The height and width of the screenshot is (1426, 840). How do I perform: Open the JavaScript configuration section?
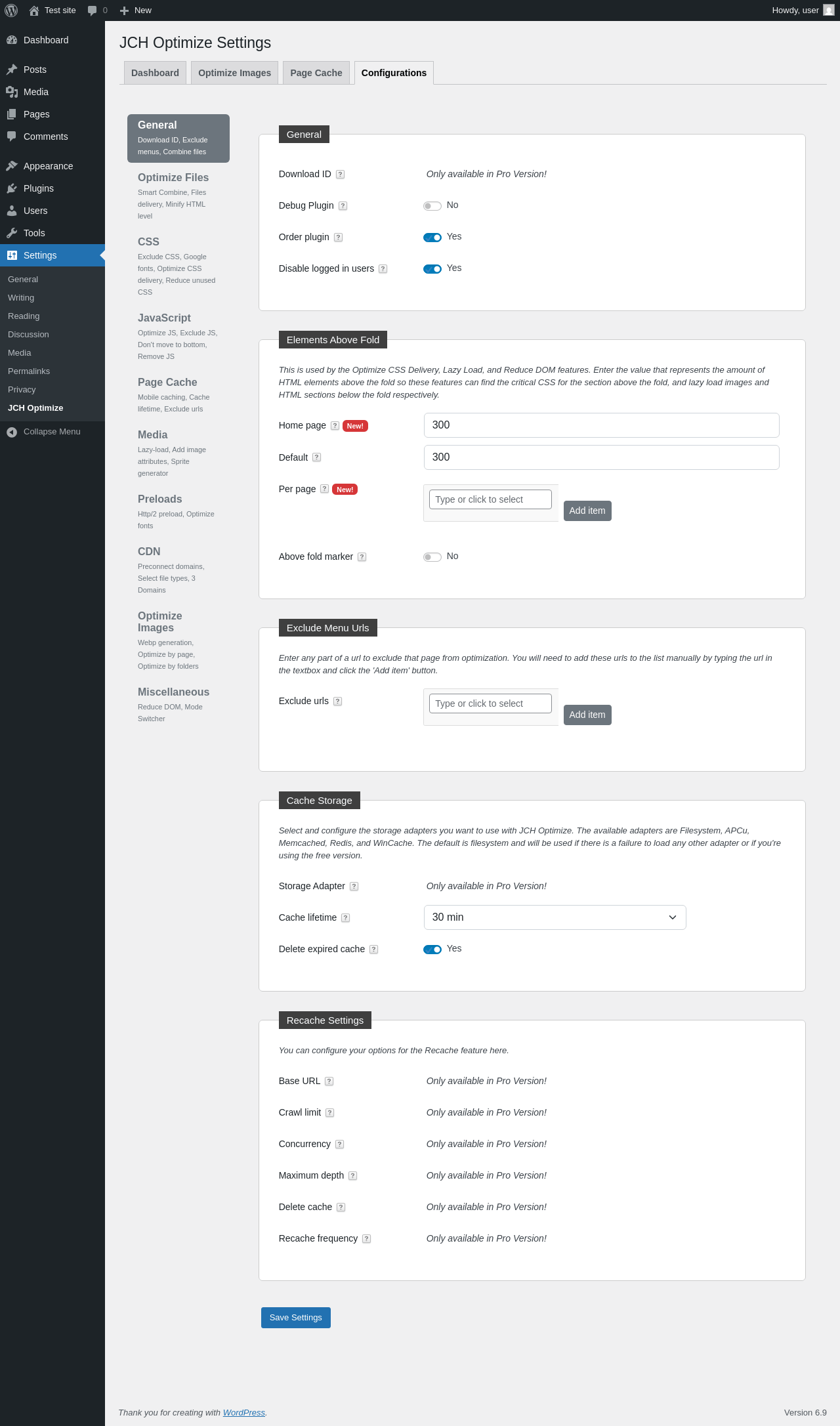[178, 337]
